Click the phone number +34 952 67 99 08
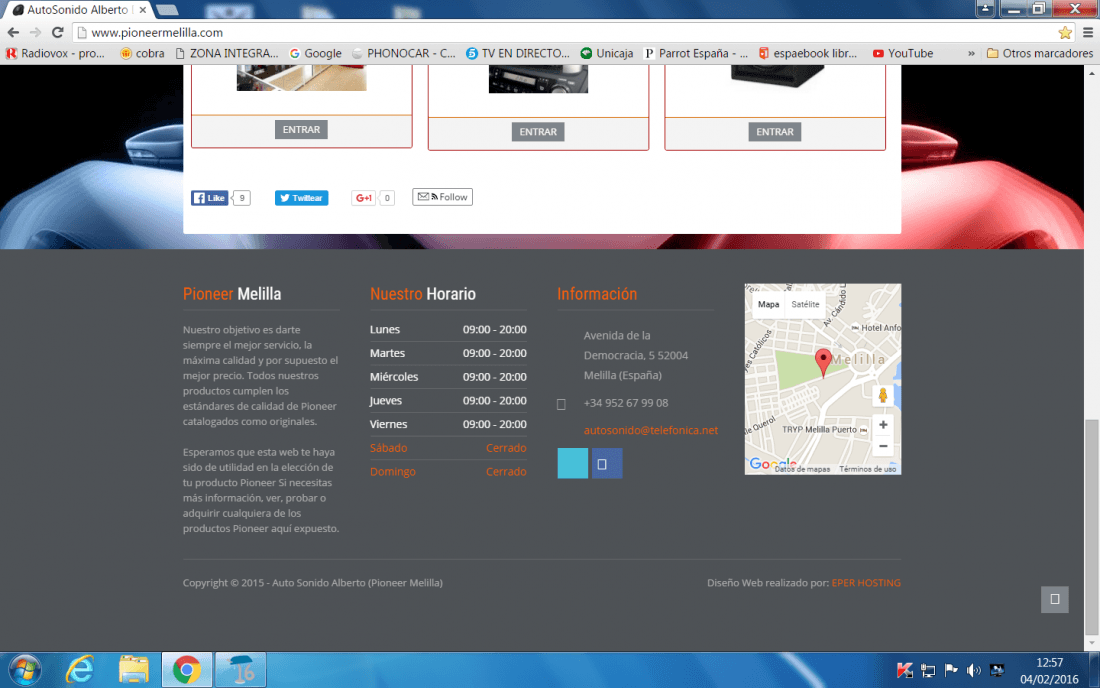1100x688 pixels. 626,403
